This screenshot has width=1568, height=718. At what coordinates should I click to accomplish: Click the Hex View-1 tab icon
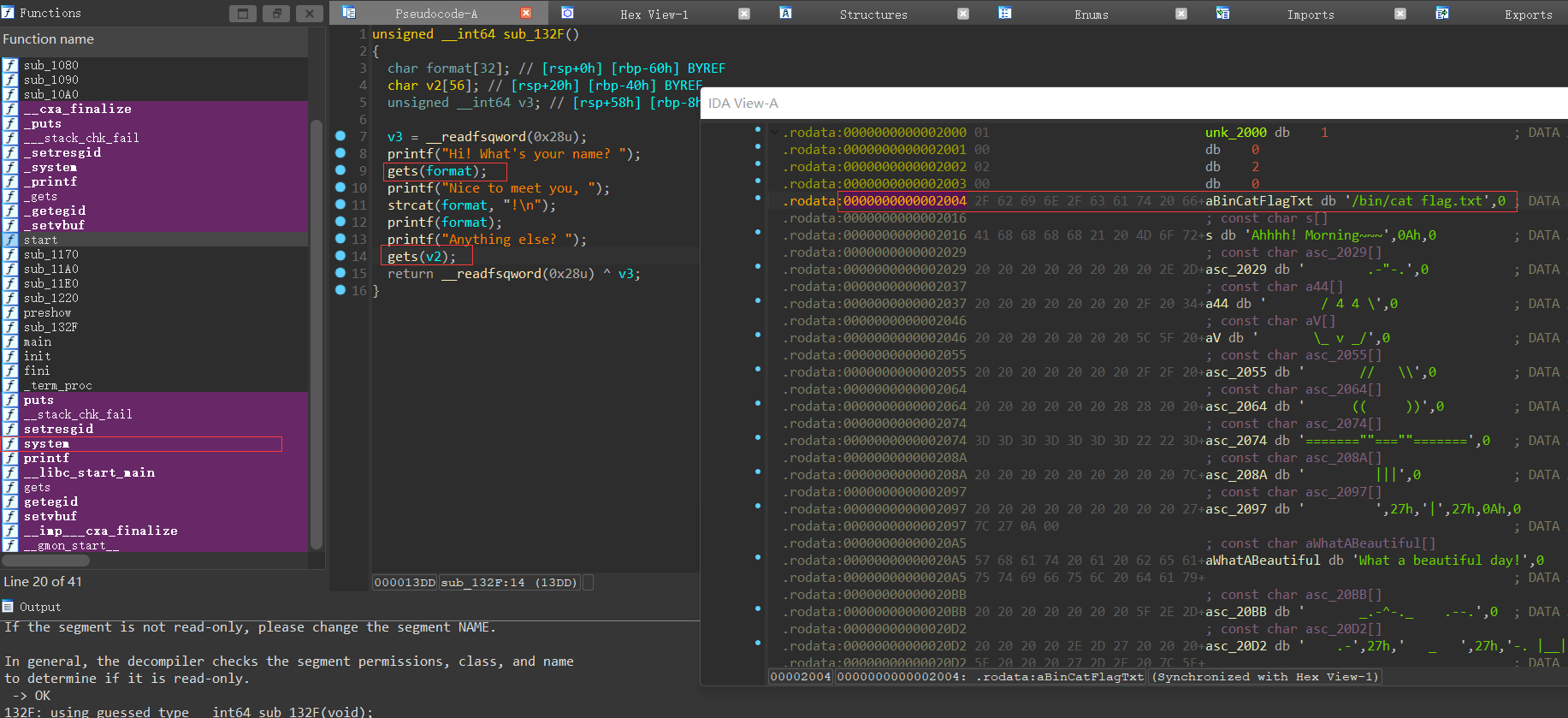tap(567, 12)
